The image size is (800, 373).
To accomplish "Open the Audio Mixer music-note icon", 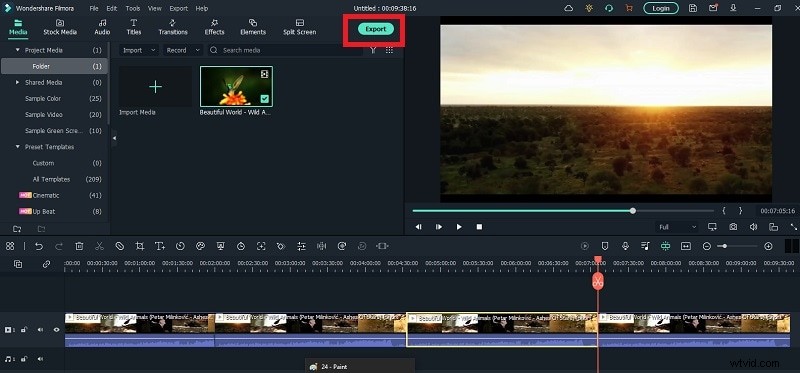I will coord(645,246).
